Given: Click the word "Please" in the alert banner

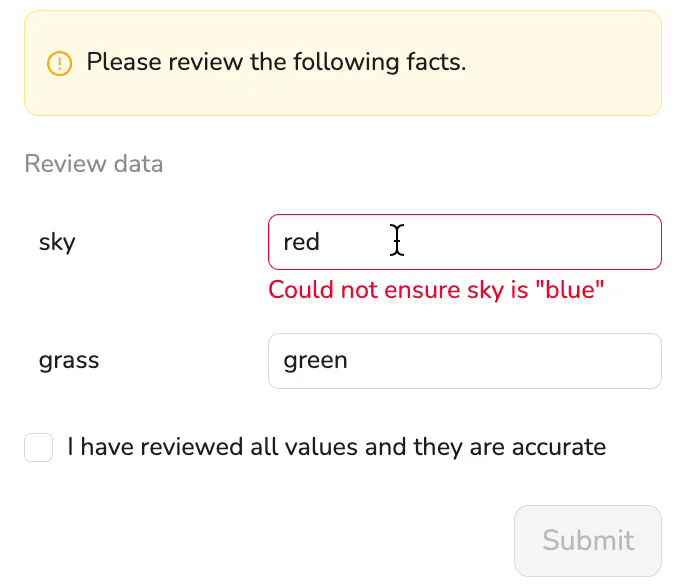Looking at the screenshot, I should tap(122, 62).
